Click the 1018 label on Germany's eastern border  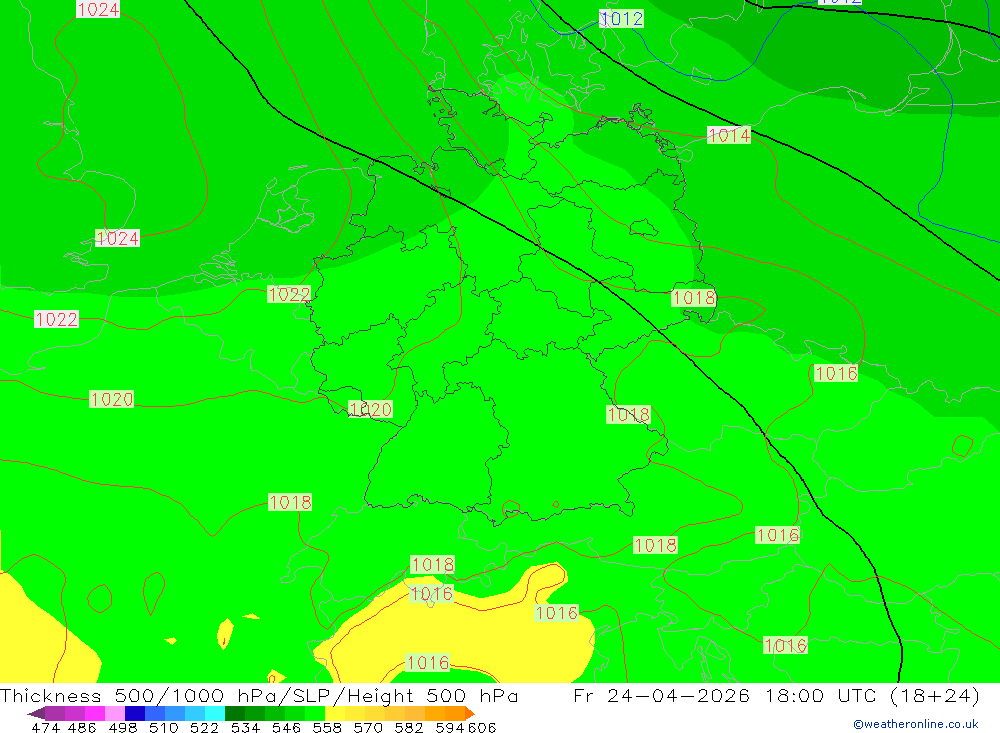click(x=694, y=298)
